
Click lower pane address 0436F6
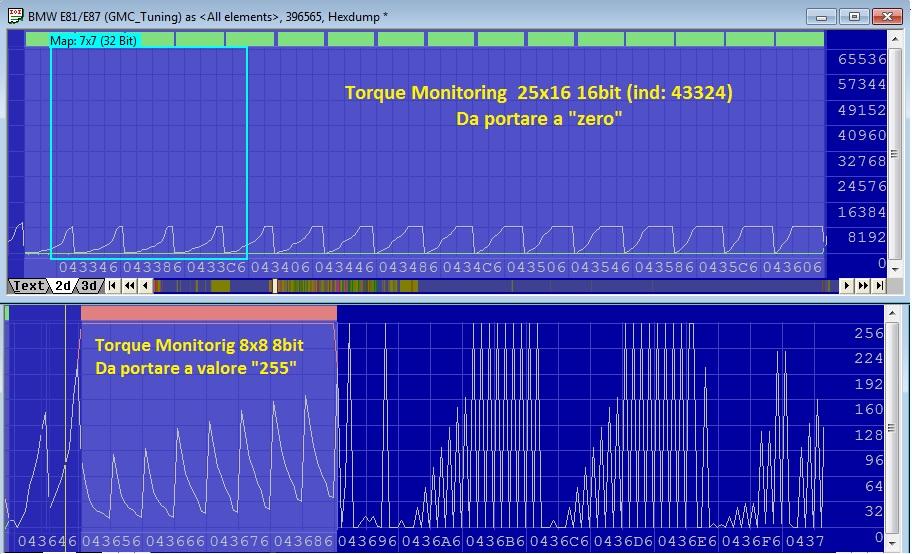tap(751, 542)
